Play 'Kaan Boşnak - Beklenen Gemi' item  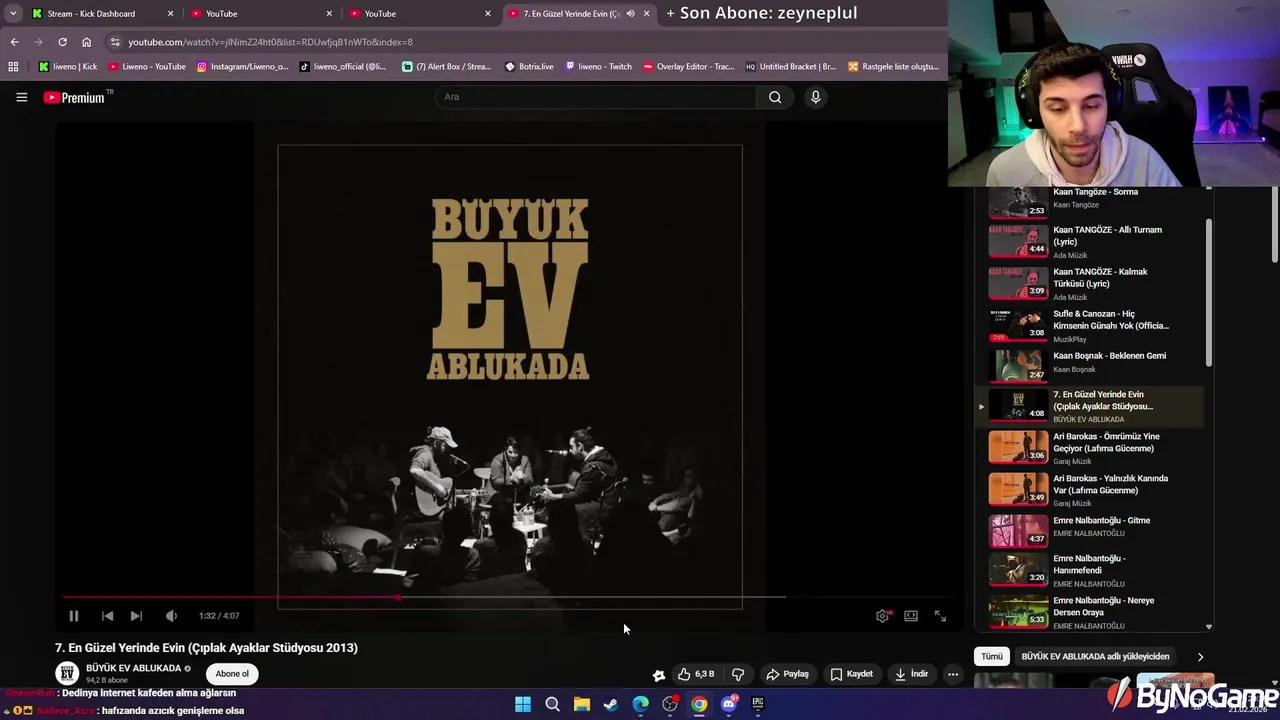1090,365
